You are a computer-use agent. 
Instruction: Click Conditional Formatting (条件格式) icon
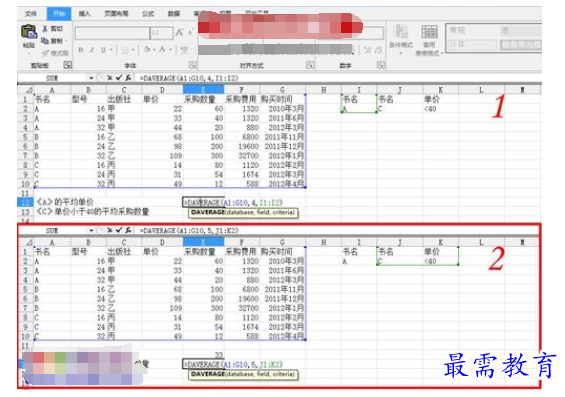(x=401, y=32)
